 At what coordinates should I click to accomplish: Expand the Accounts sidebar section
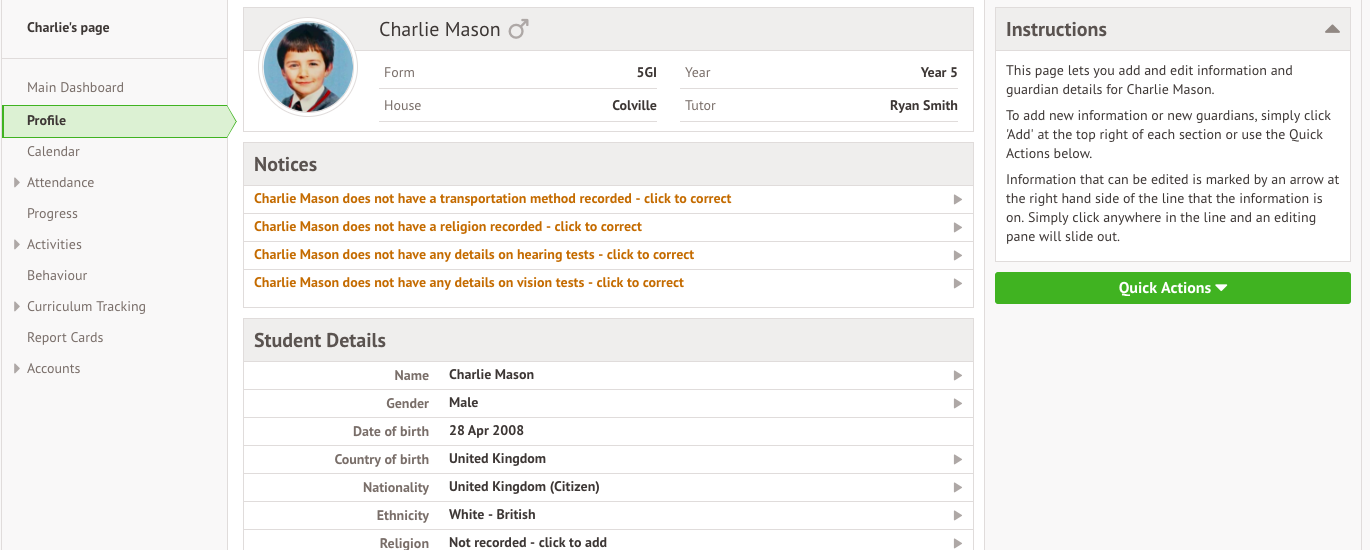pyautogui.click(x=17, y=368)
